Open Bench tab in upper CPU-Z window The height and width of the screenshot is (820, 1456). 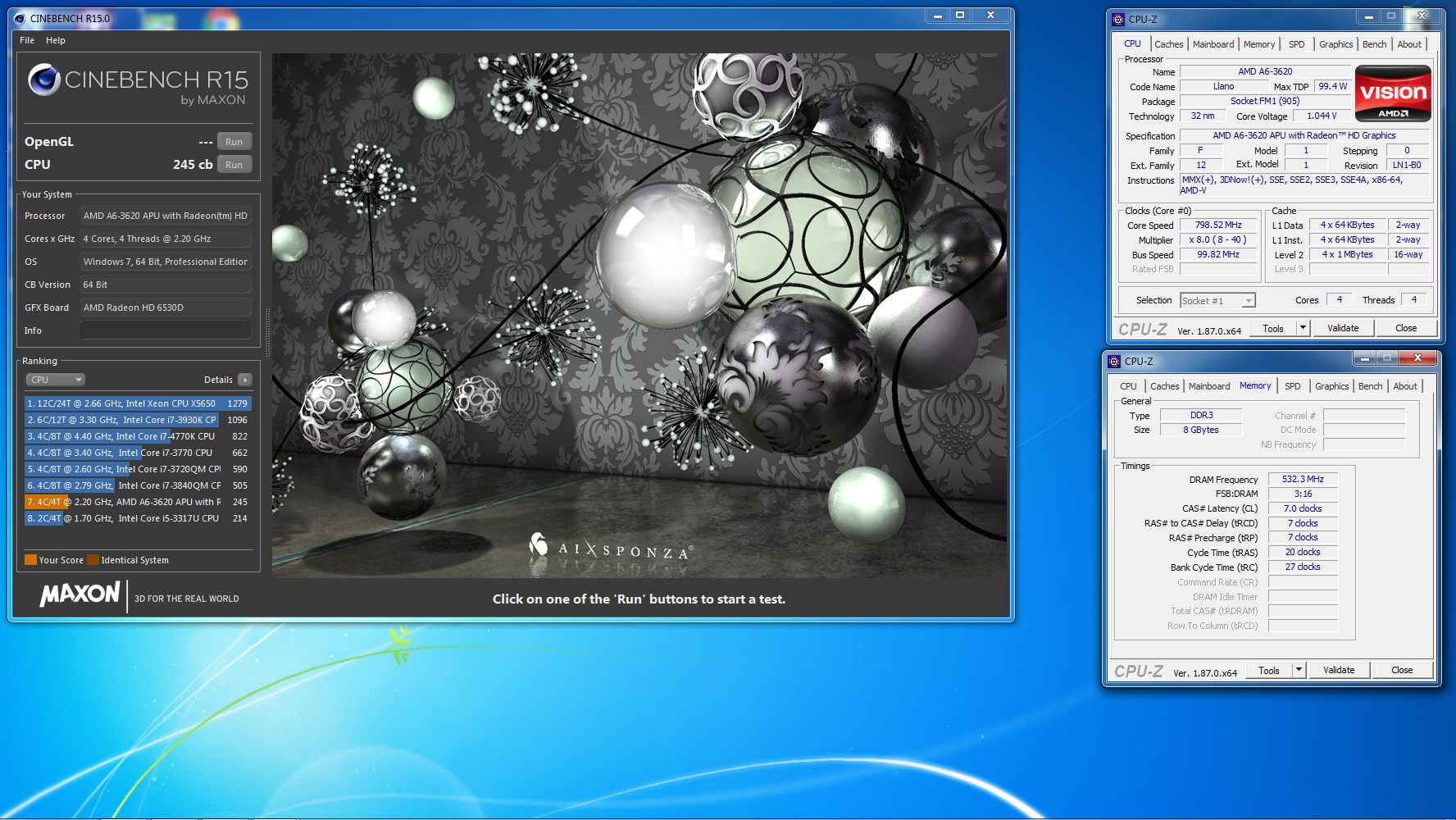pyautogui.click(x=1375, y=44)
